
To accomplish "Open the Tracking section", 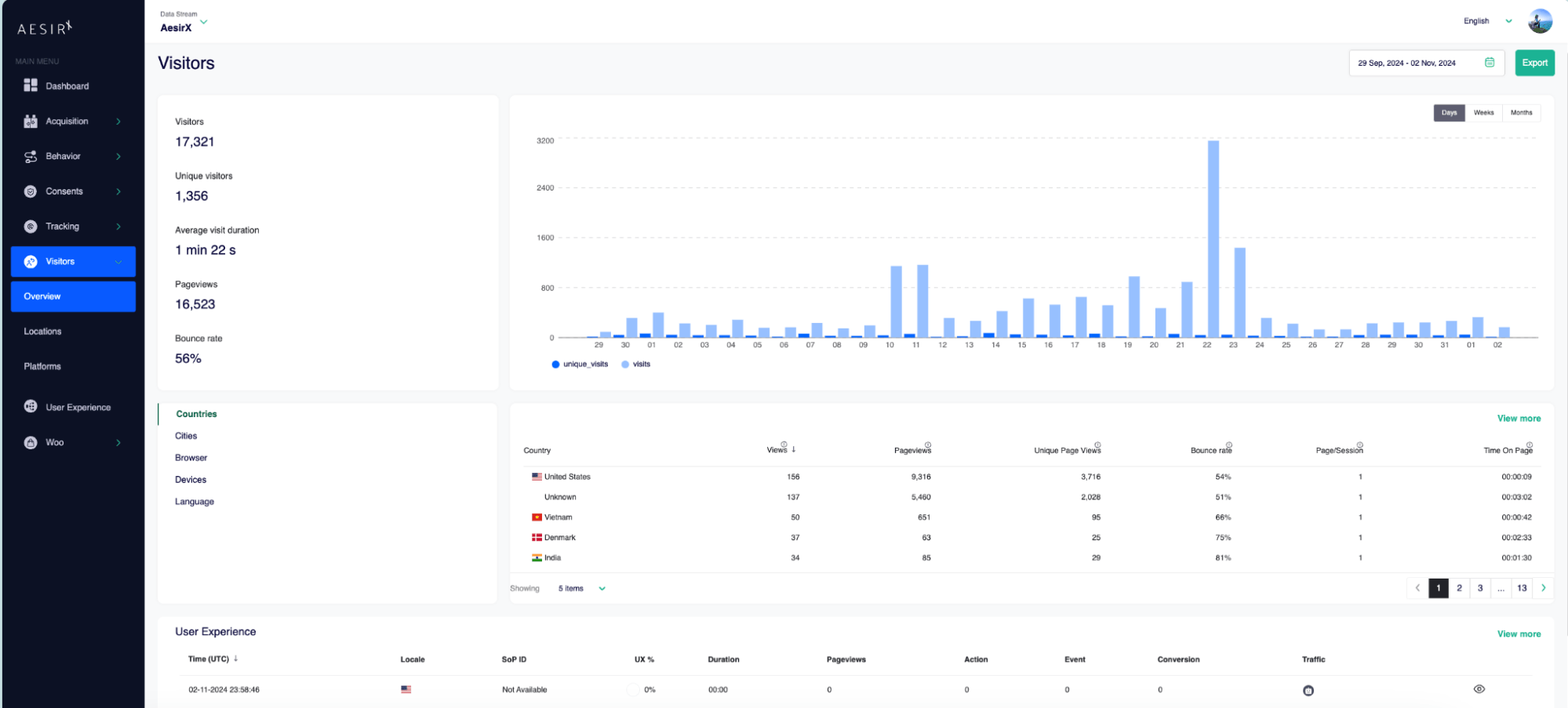I will [30, 226].
